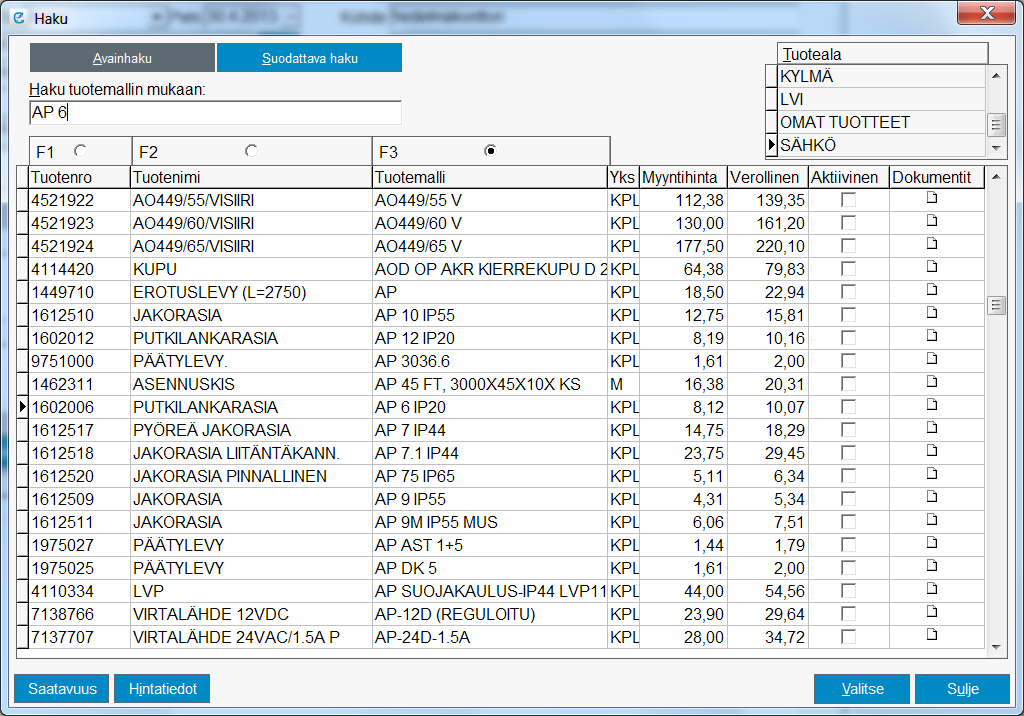This screenshot has height=716, width=1024.
Task: Click the Aktiivinen column header
Action: (848, 177)
